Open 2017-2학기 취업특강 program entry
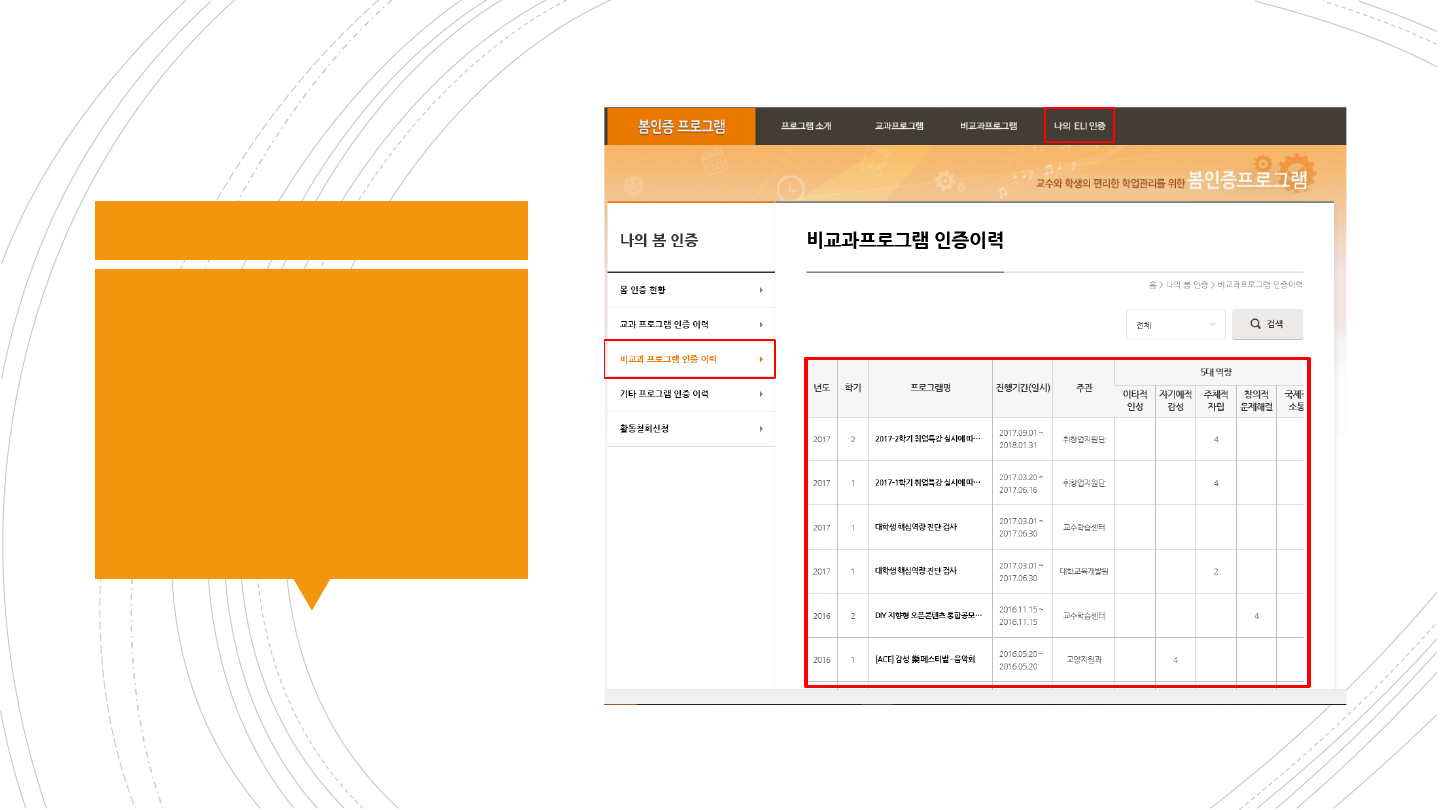 (927, 439)
